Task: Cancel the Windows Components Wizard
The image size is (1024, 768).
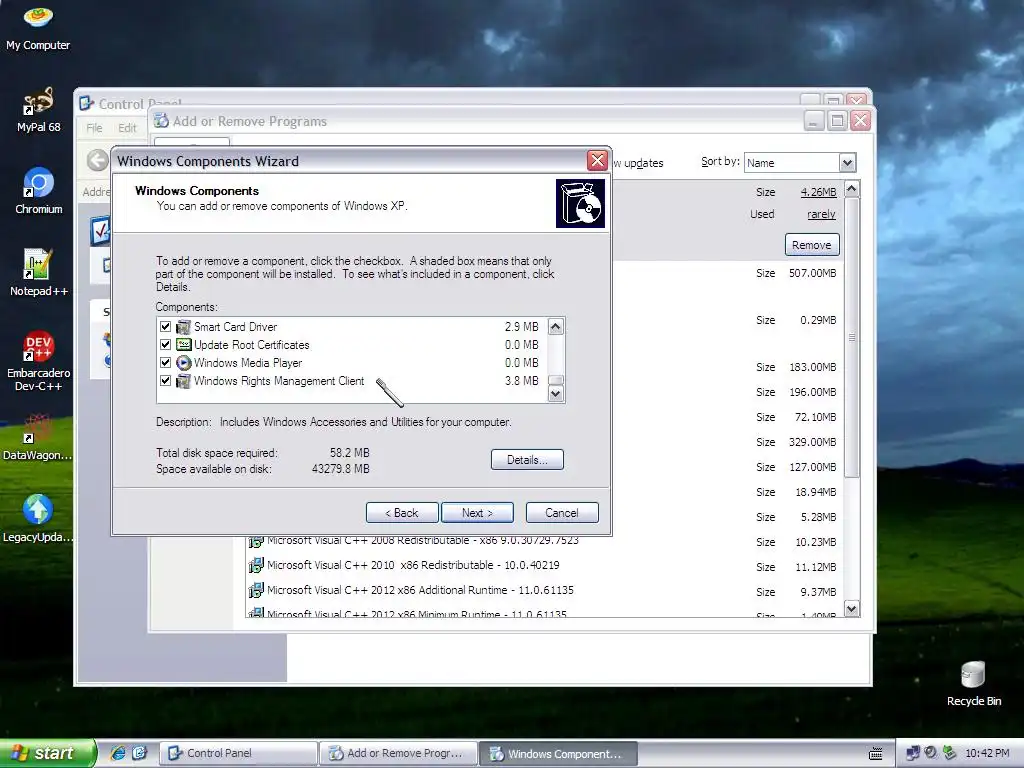Action: [x=562, y=513]
